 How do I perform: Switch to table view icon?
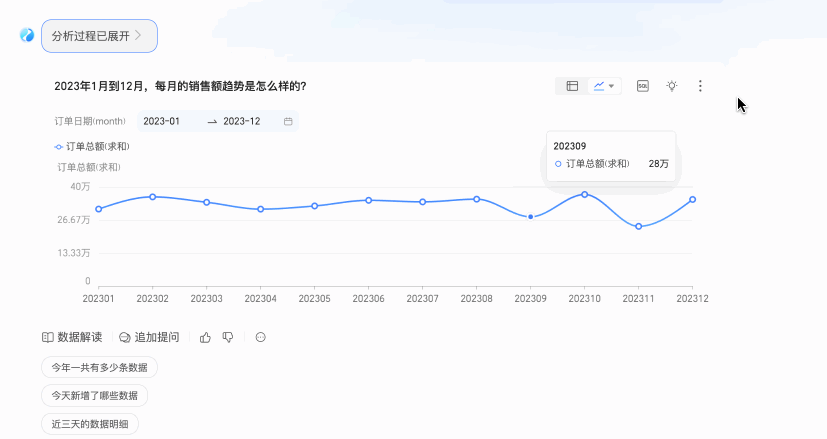pyautogui.click(x=572, y=86)
